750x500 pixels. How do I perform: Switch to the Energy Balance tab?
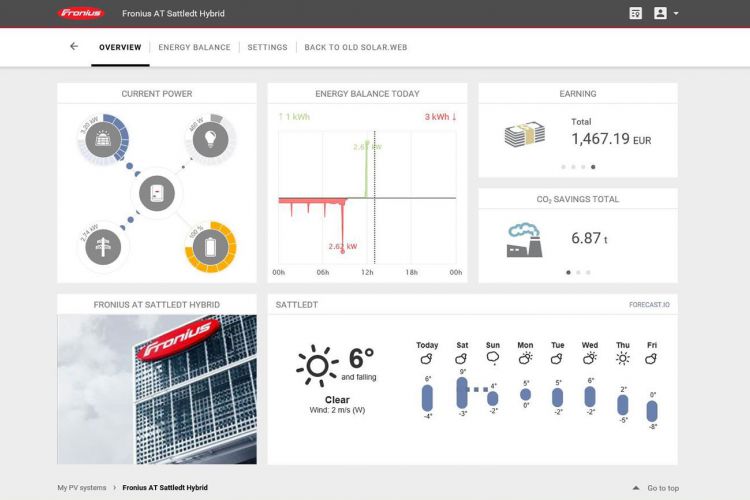tap(194, 47)
